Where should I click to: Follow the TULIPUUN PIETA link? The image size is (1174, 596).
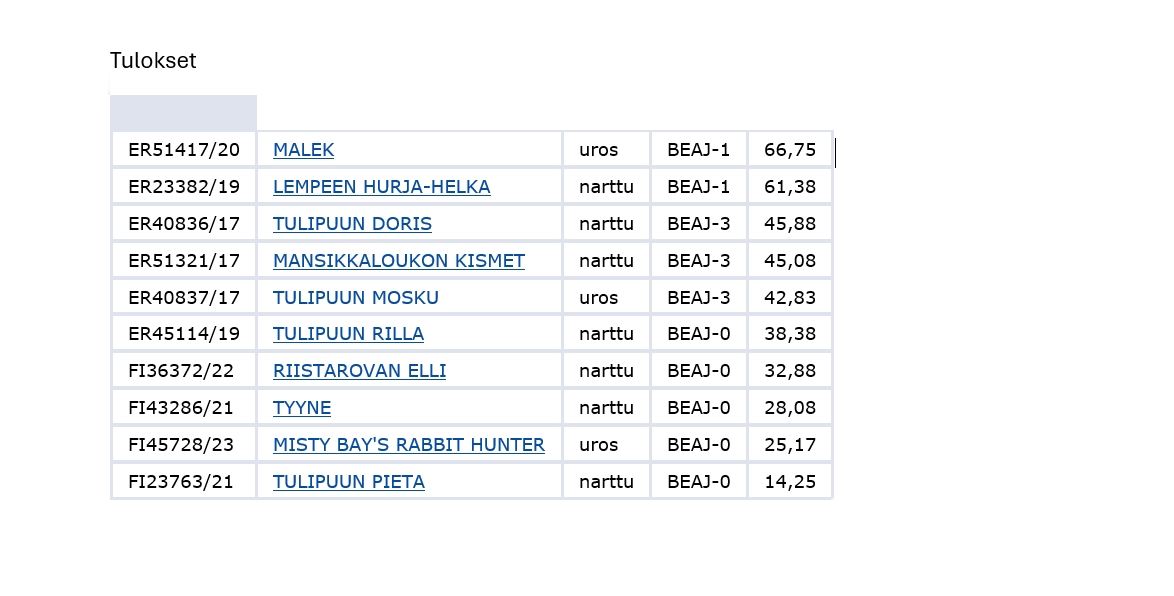348,482
